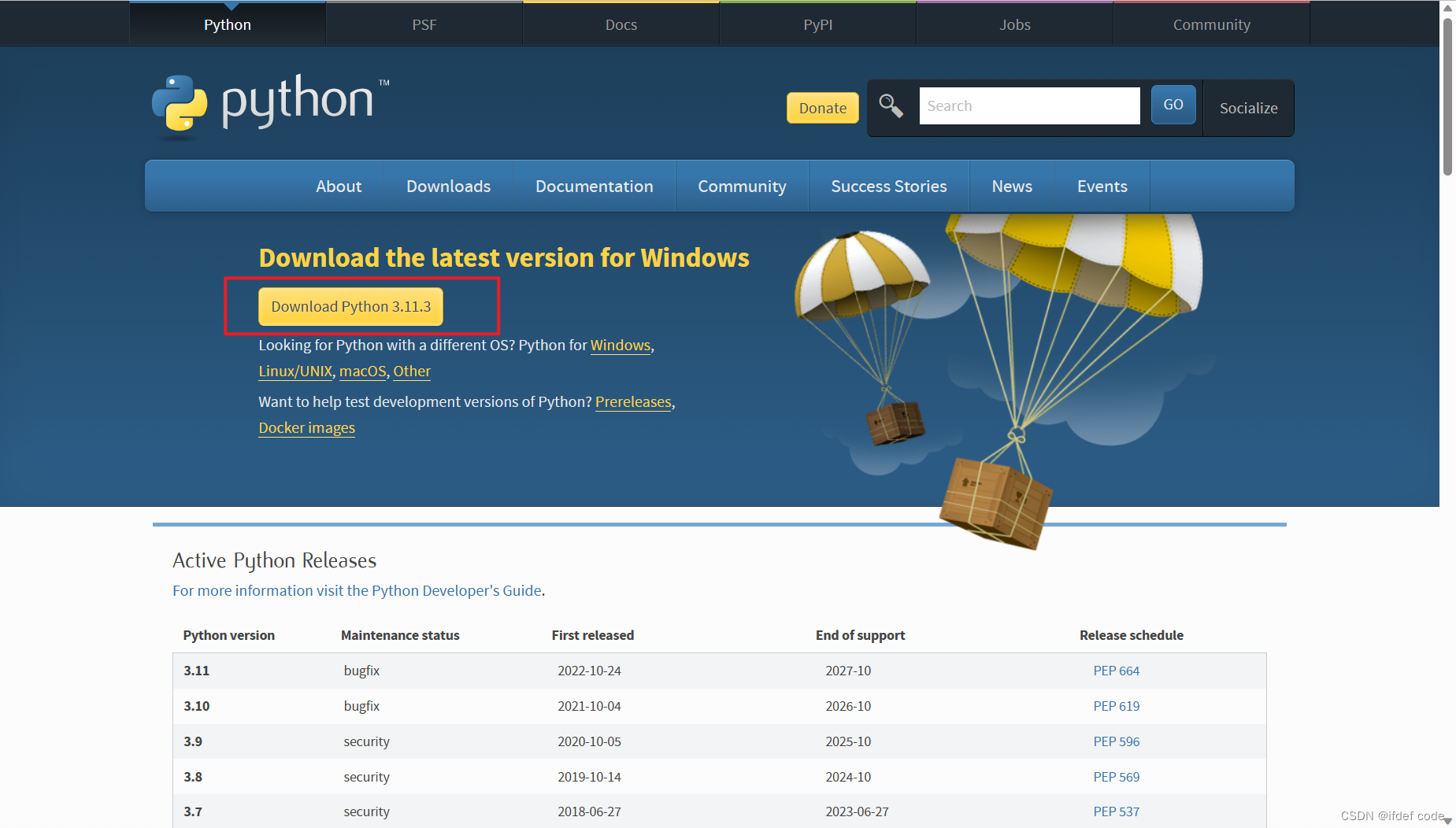Open PEP 619 release schedule

(x=1117, y=706)
